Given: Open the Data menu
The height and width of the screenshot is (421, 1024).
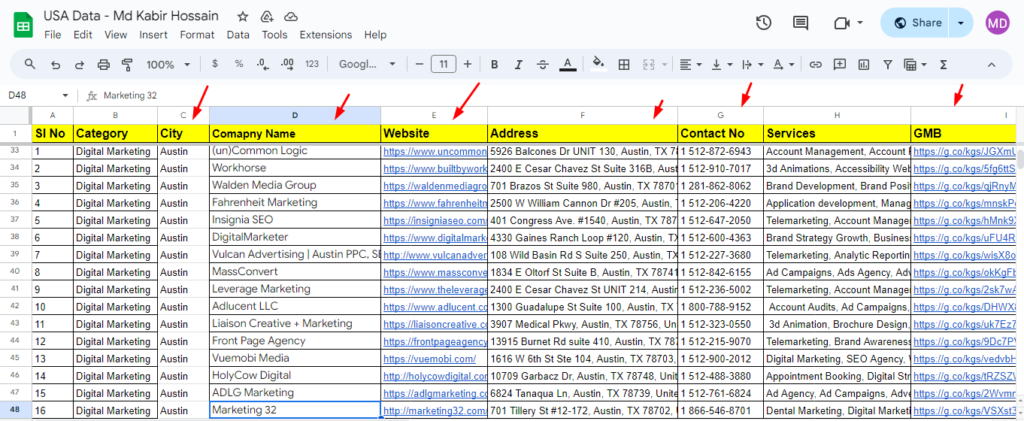Looking at the screenshot, I should (x=238, y=35).
